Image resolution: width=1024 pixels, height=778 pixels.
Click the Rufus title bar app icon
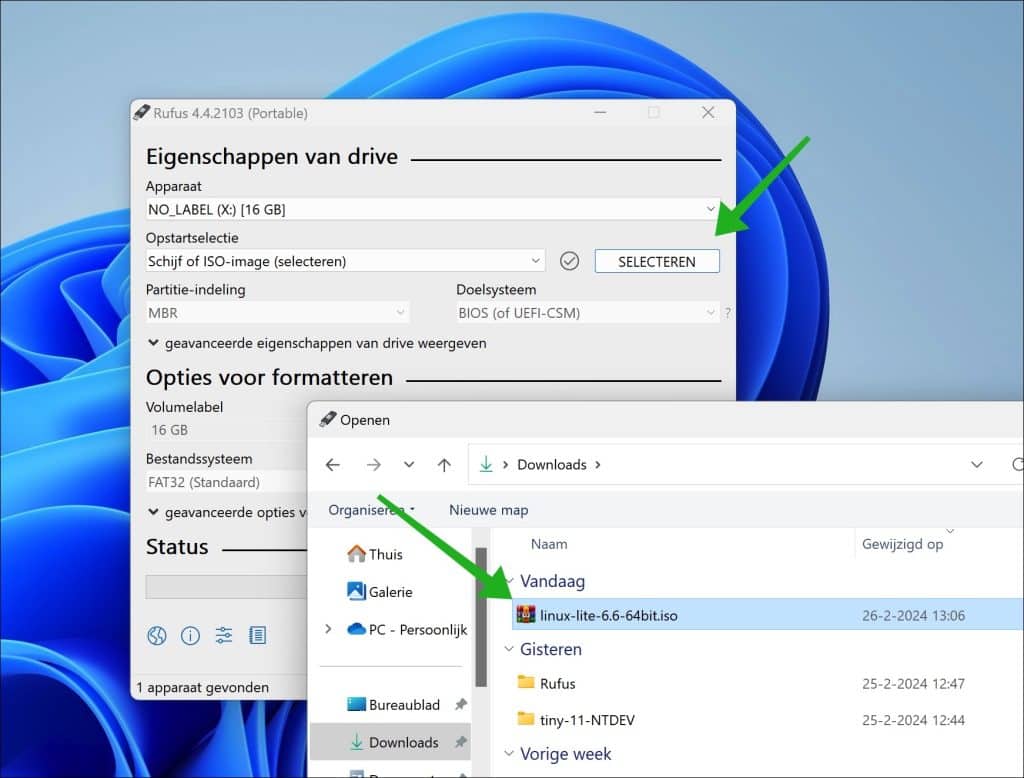(x=141, y=112)
